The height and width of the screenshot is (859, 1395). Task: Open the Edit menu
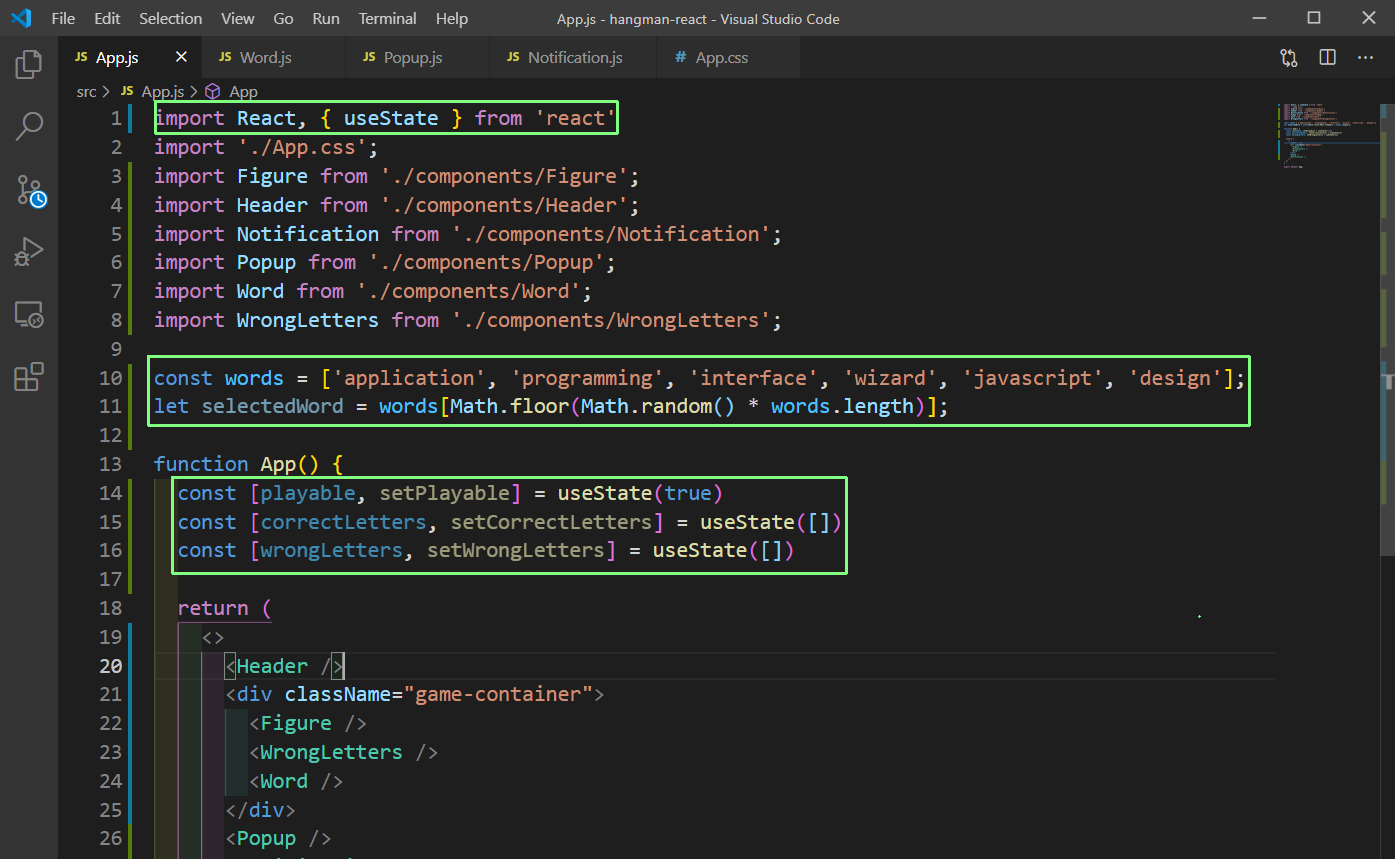[x=107, y=18]
